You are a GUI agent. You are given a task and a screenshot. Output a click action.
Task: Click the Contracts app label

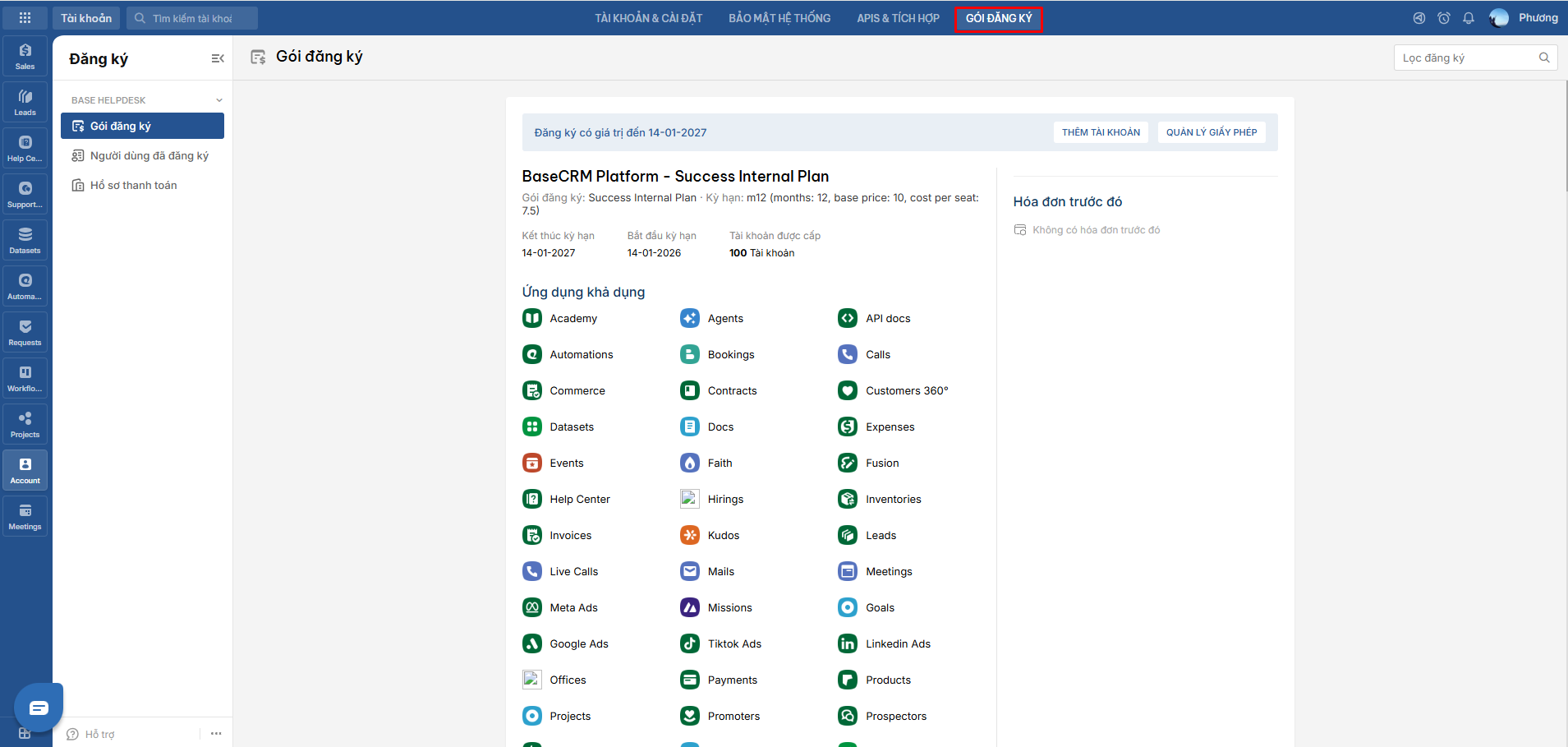coord(733,390)
